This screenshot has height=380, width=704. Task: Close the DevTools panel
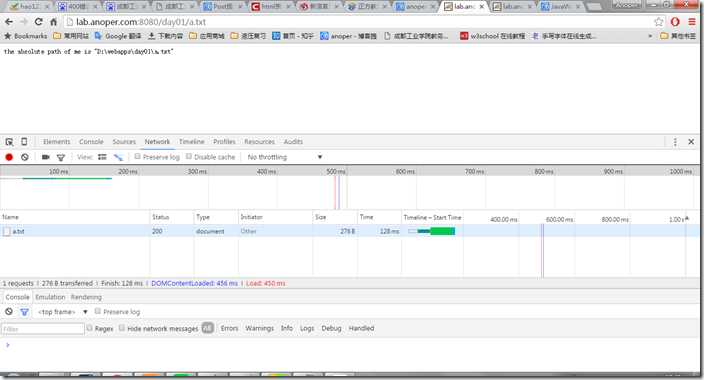pyautogui.click(x=691, y=141)
